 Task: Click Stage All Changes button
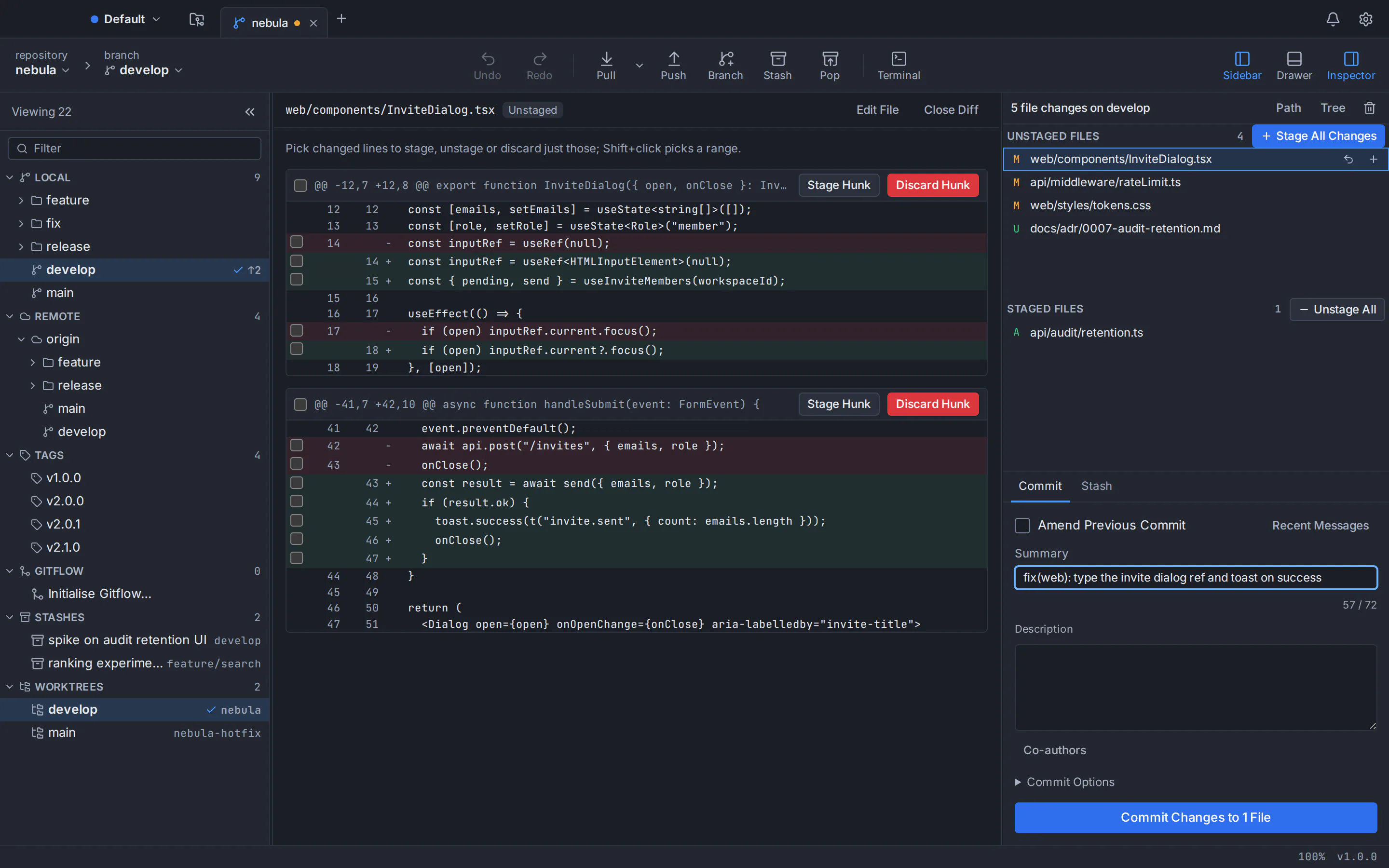[1319, 136]
